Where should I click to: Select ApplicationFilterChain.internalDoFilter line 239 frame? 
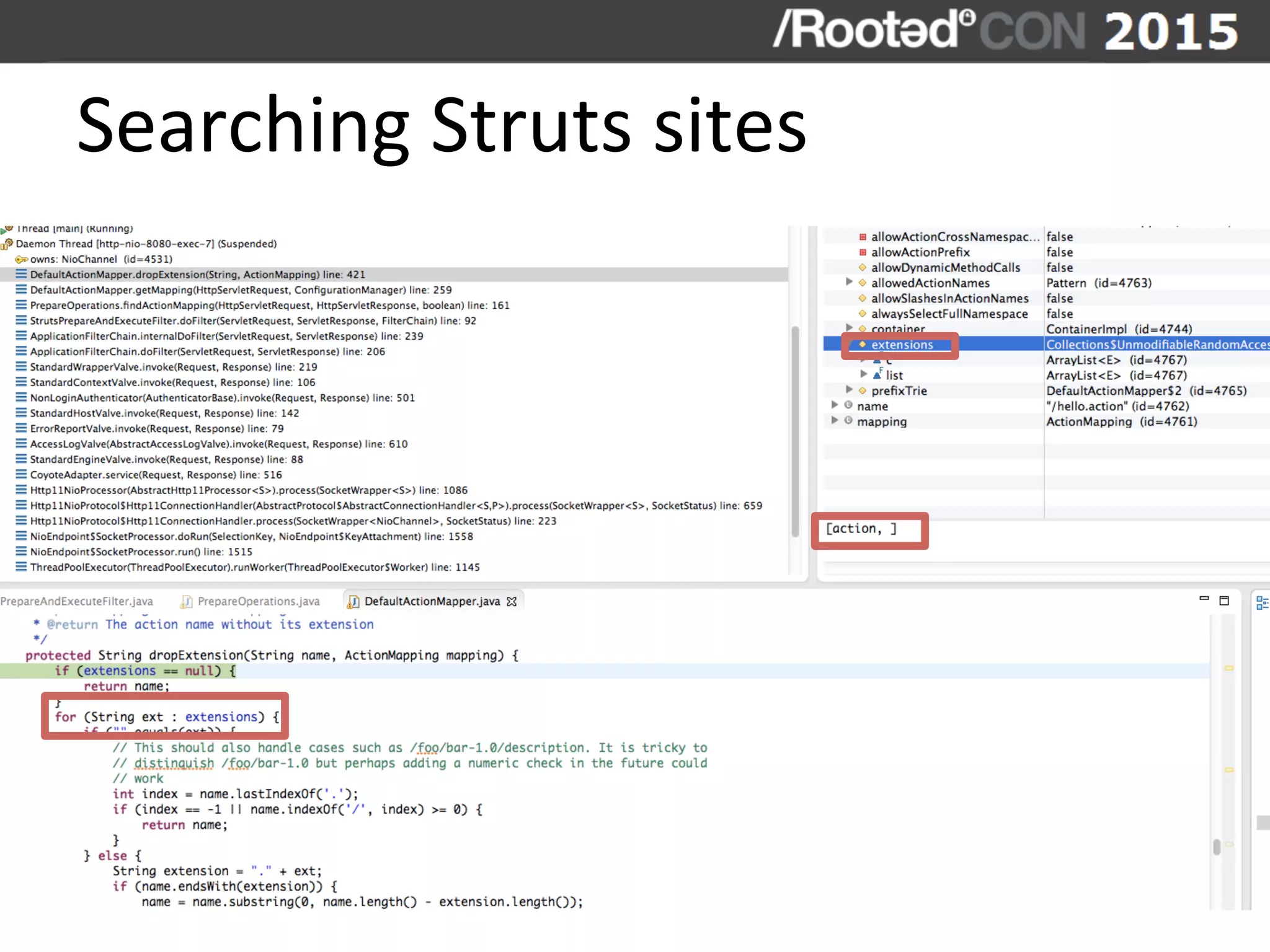pos(226,337)
